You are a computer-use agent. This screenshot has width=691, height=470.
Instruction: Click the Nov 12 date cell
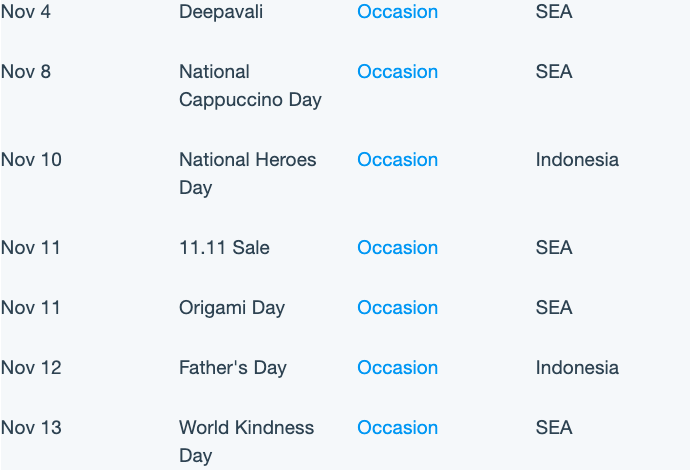pyautogui.click(x=31, y=367)
